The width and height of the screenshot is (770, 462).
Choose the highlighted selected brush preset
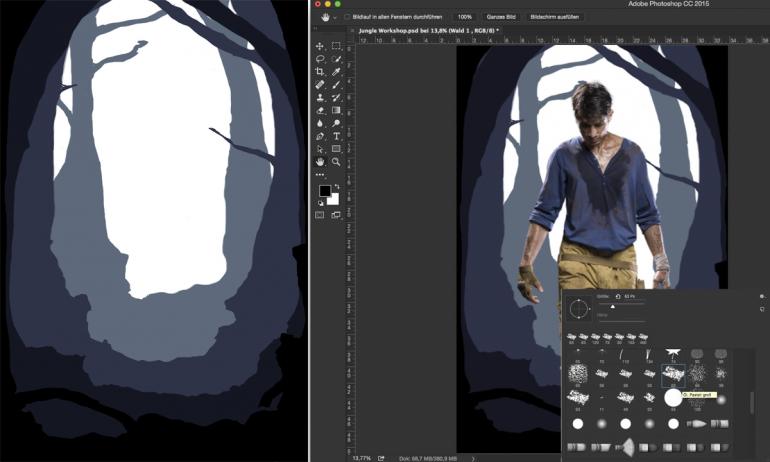[673, 375]
